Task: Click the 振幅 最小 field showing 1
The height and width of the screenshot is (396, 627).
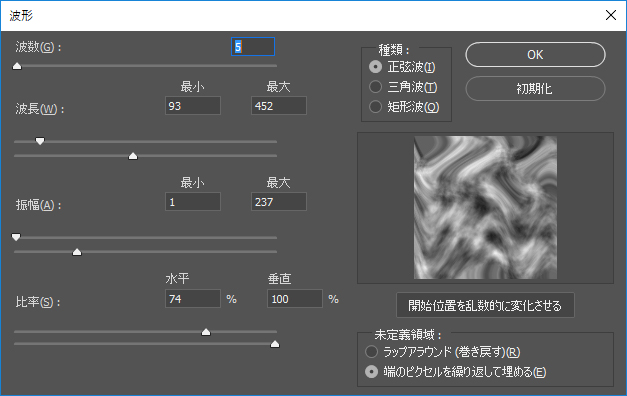Action: click(193, 202)
